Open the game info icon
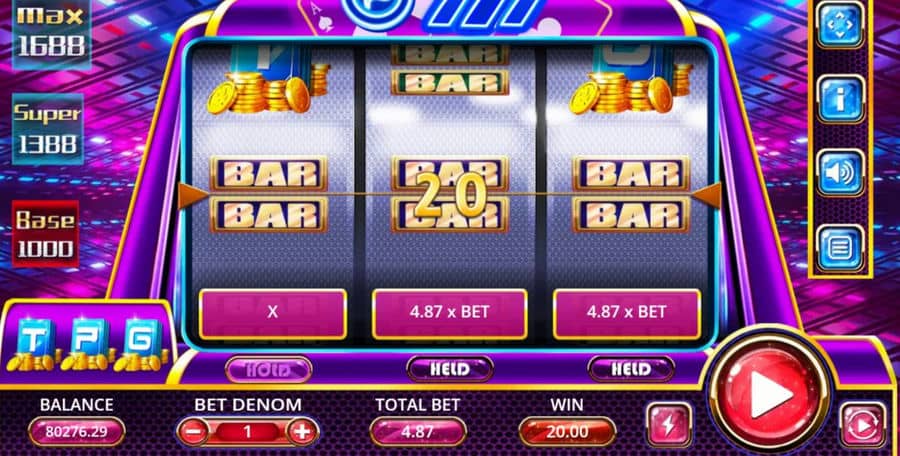 pos(840,99)
